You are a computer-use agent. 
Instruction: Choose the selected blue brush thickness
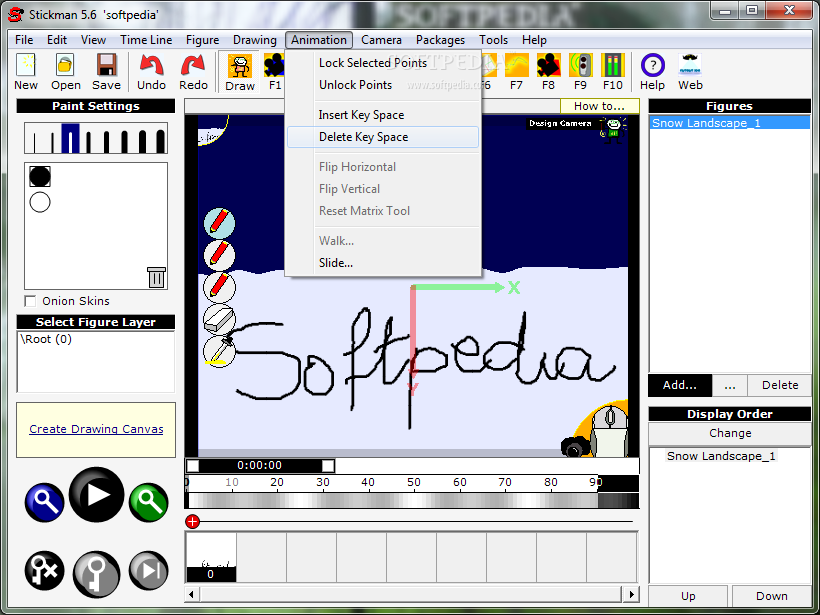70,139
